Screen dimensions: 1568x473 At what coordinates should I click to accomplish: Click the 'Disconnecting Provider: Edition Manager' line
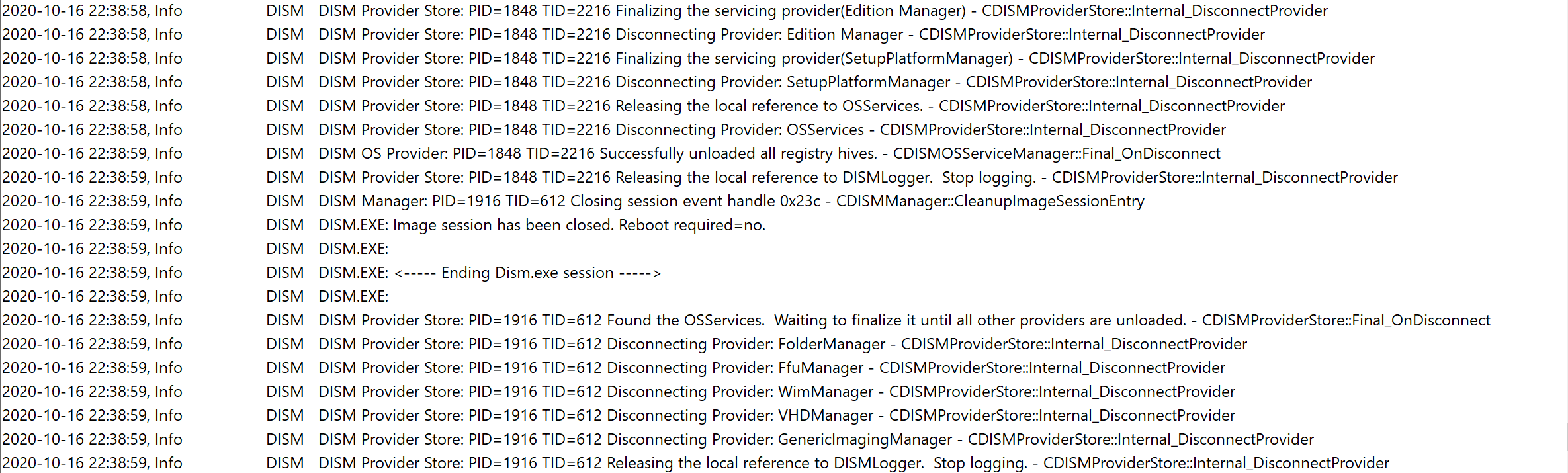coord(759,34)
